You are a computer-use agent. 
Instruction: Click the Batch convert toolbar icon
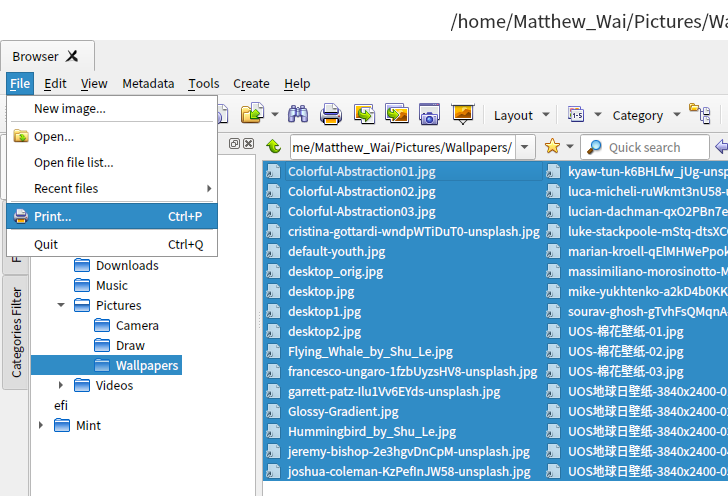tap(397, 114)
